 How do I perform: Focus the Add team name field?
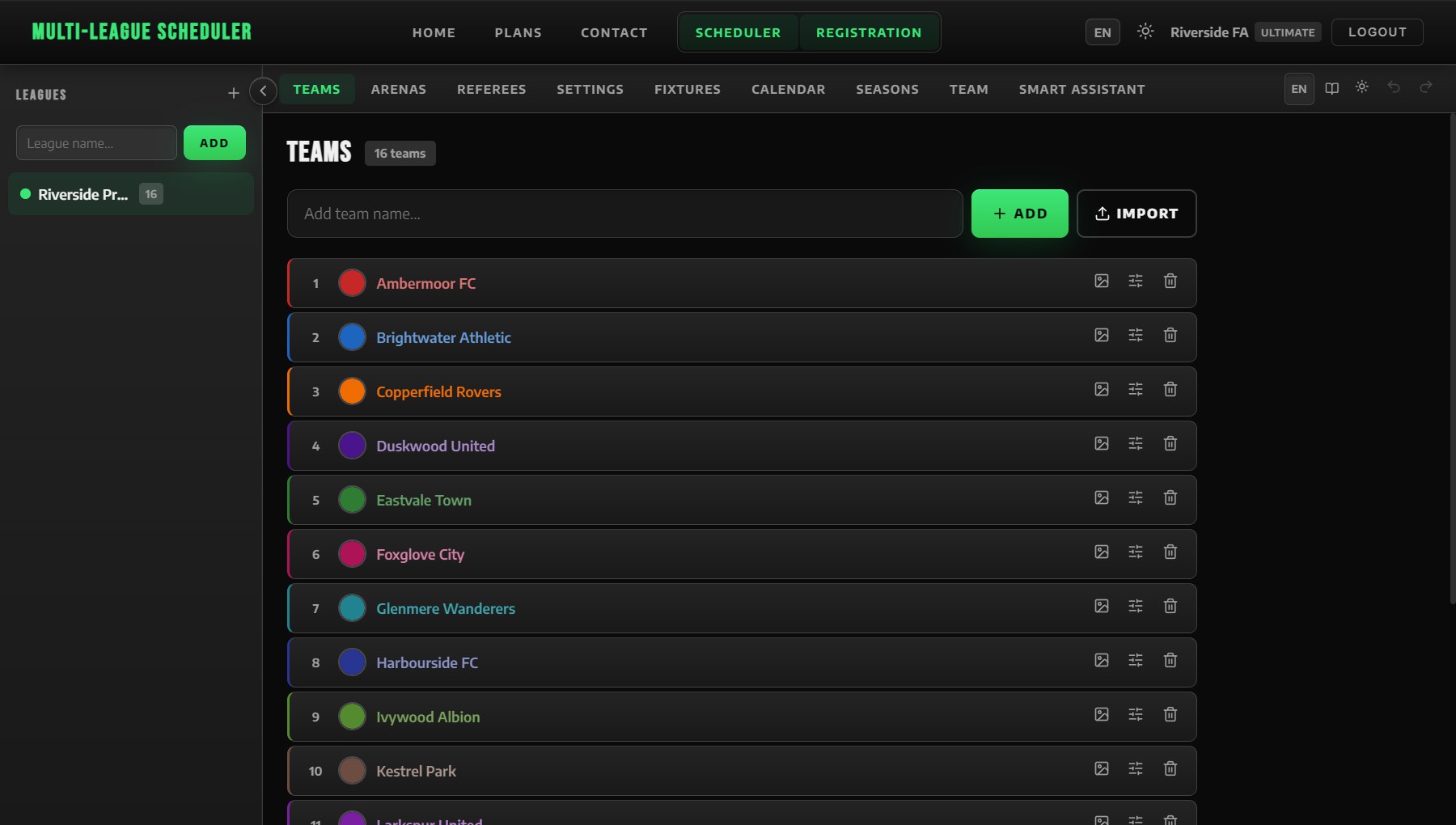[x=625, y=214]
